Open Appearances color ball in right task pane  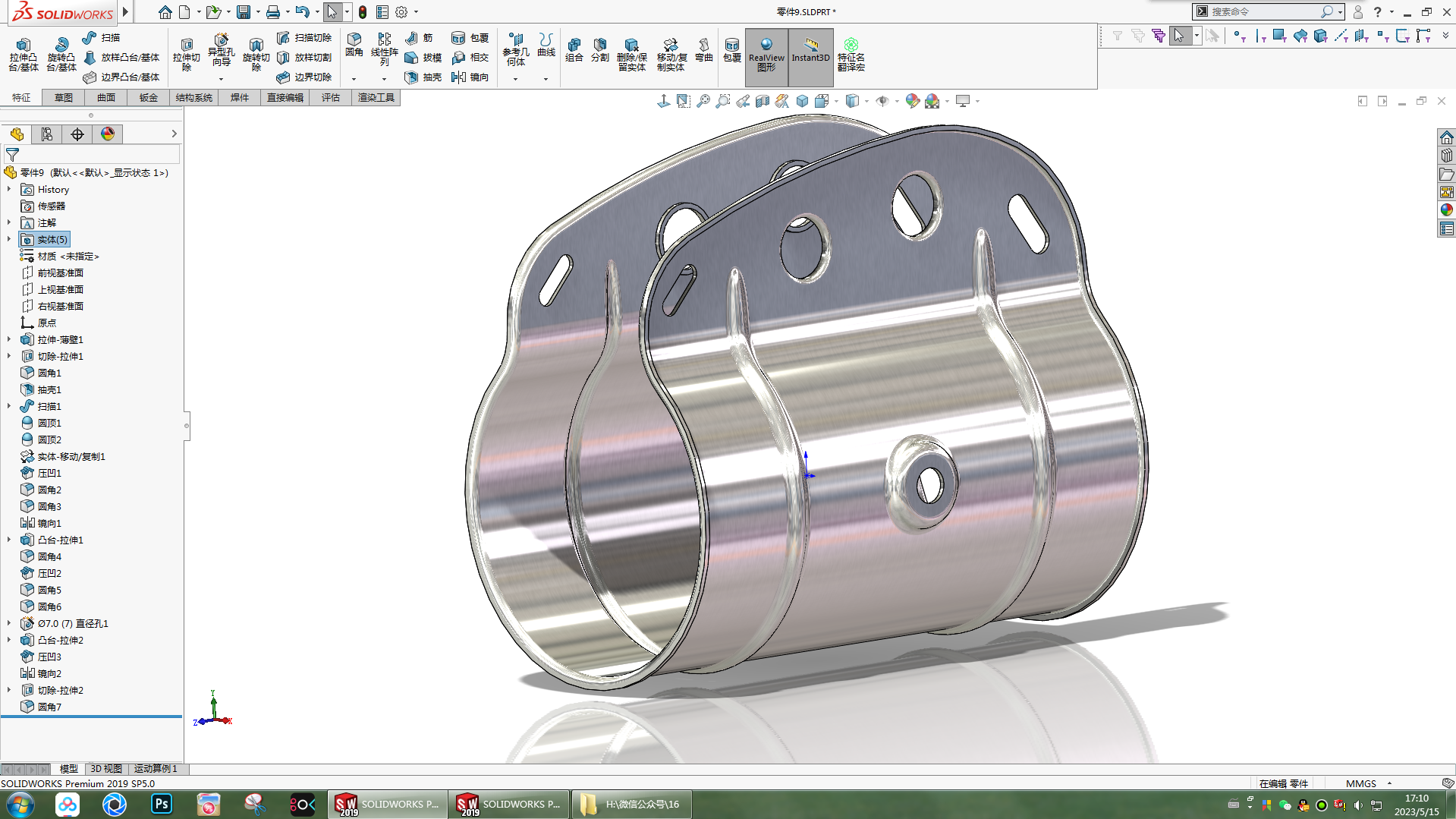[1446, 209]
